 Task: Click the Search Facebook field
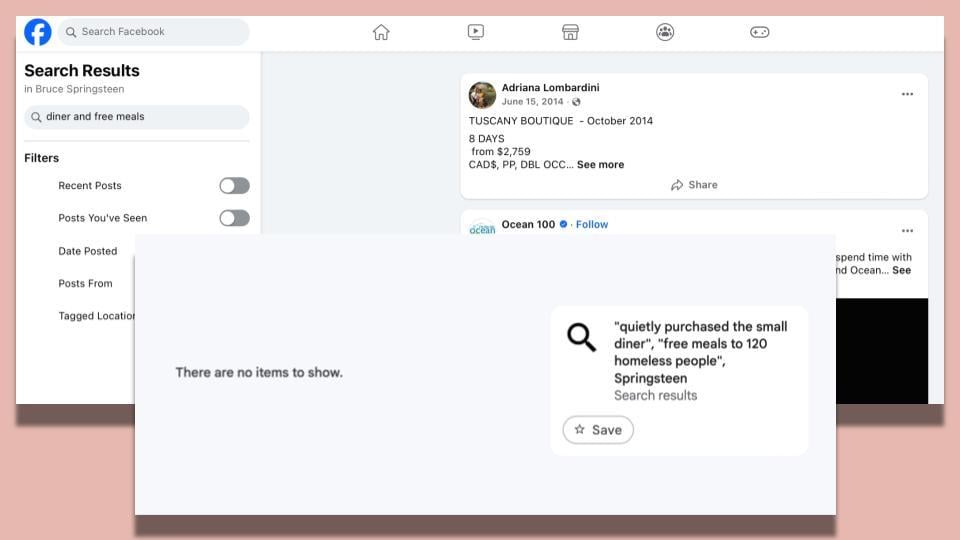153,32
